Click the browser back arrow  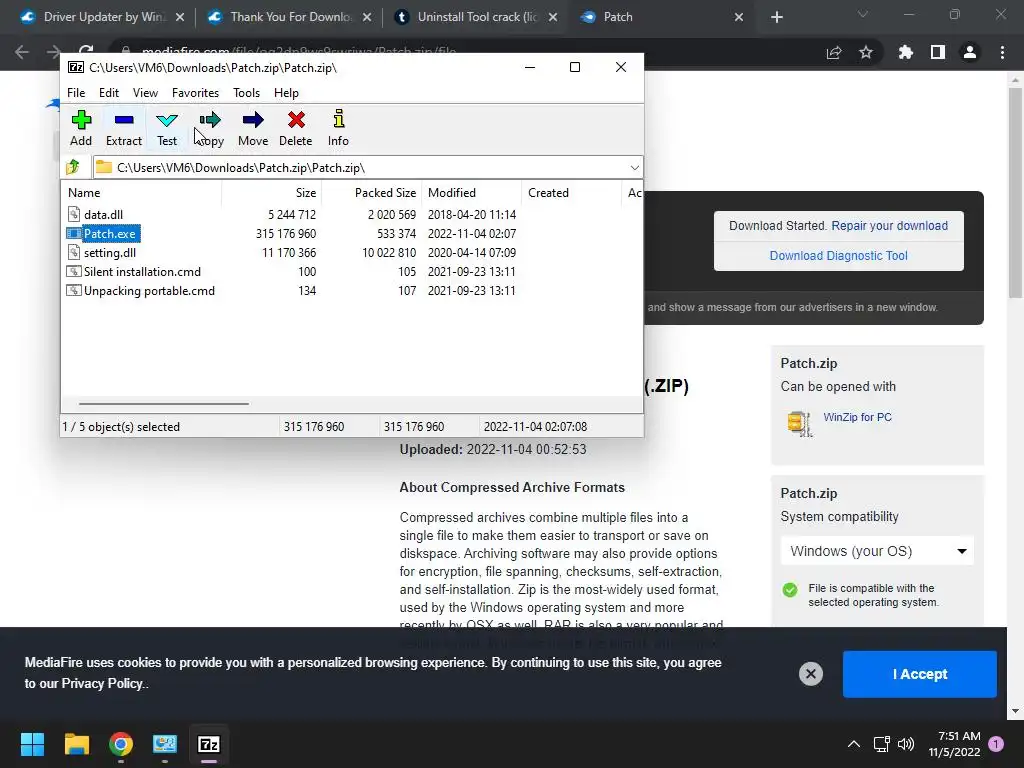22,52
